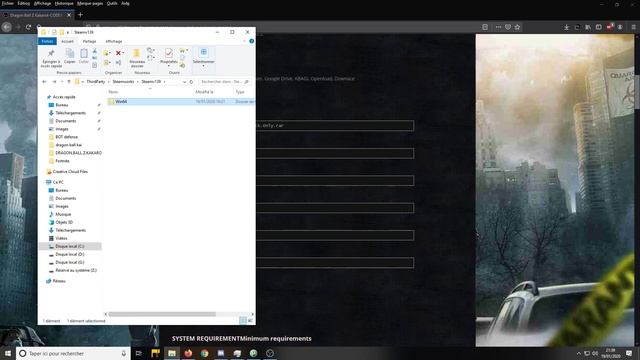The image size is (640, 360).
Task: Click ThirdParty in the breadcrumb path
Action: [96, 82]
